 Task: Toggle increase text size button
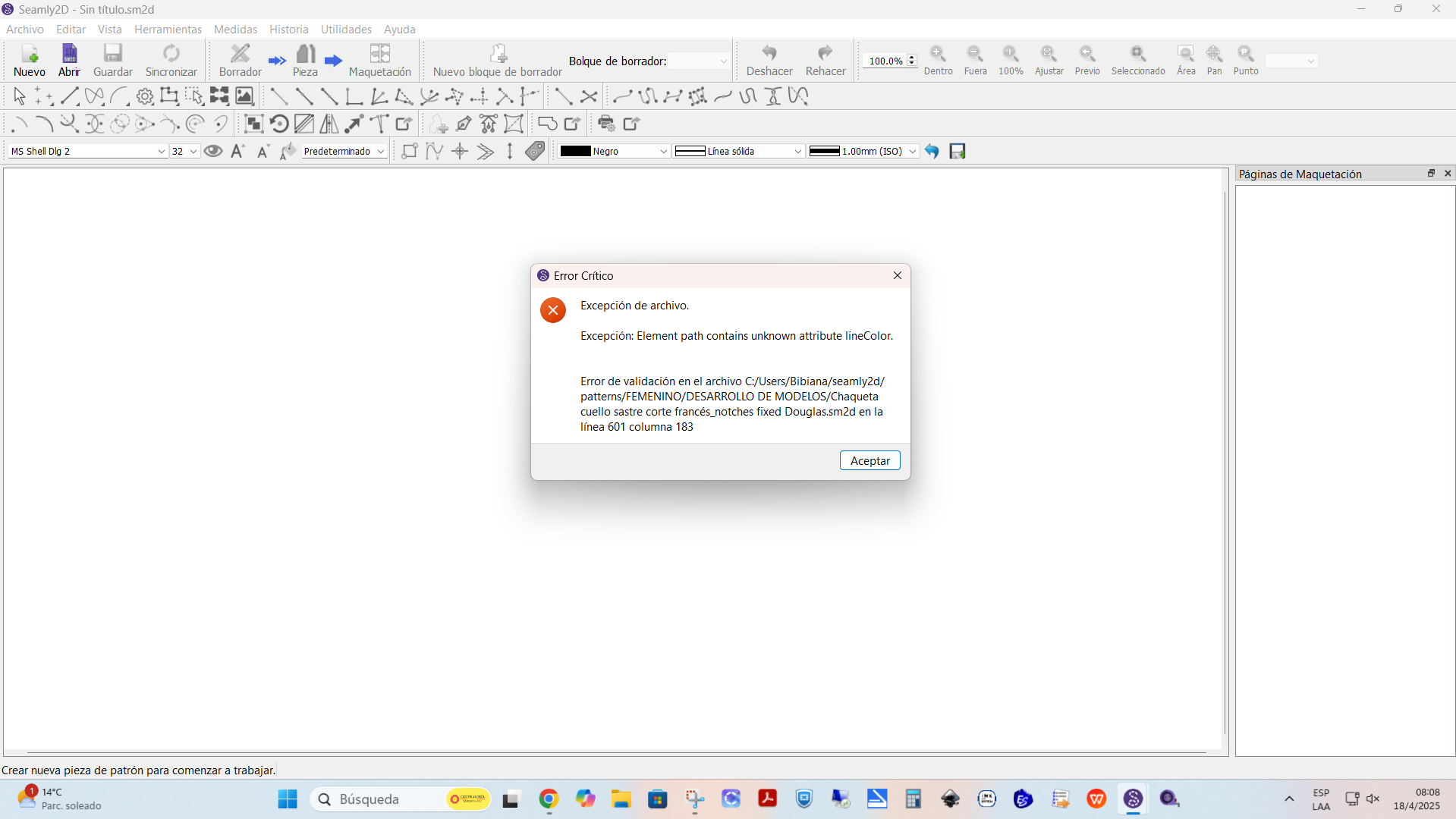click(x=237, y=151)
